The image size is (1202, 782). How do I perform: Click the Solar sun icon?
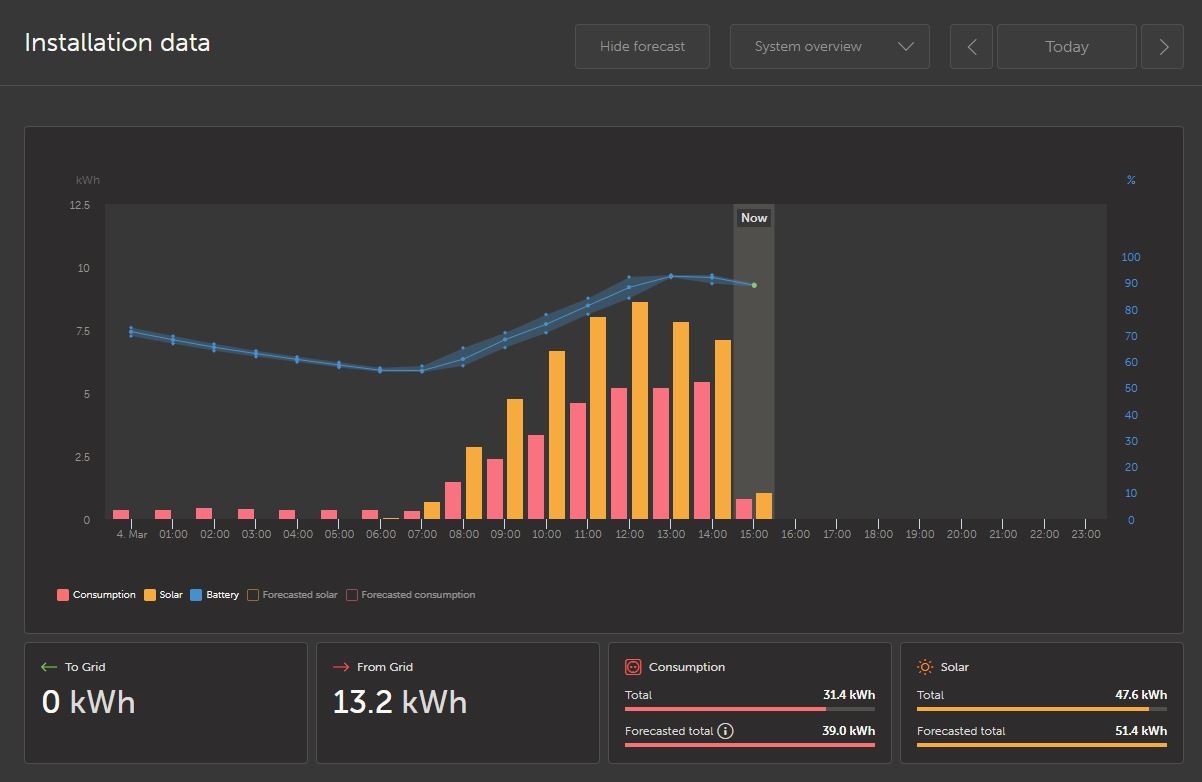[925, 667]
